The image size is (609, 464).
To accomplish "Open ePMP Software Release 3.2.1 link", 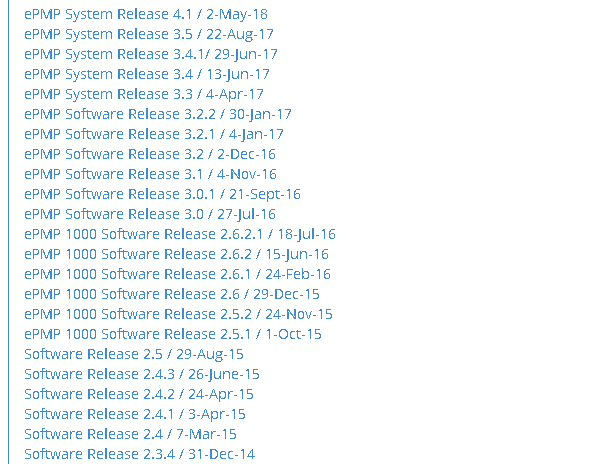I will (154, 134).
